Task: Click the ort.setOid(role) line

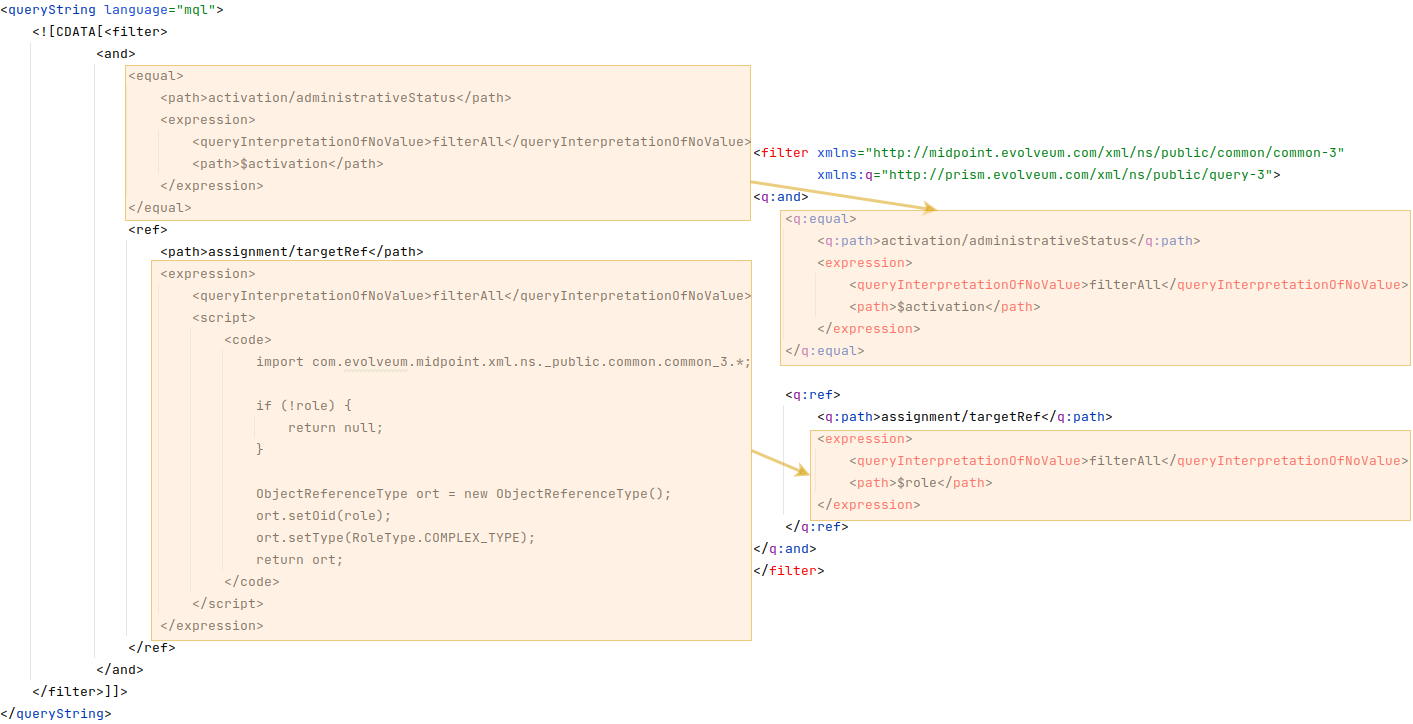Action: pyautogui.click(x=323, y=516)
